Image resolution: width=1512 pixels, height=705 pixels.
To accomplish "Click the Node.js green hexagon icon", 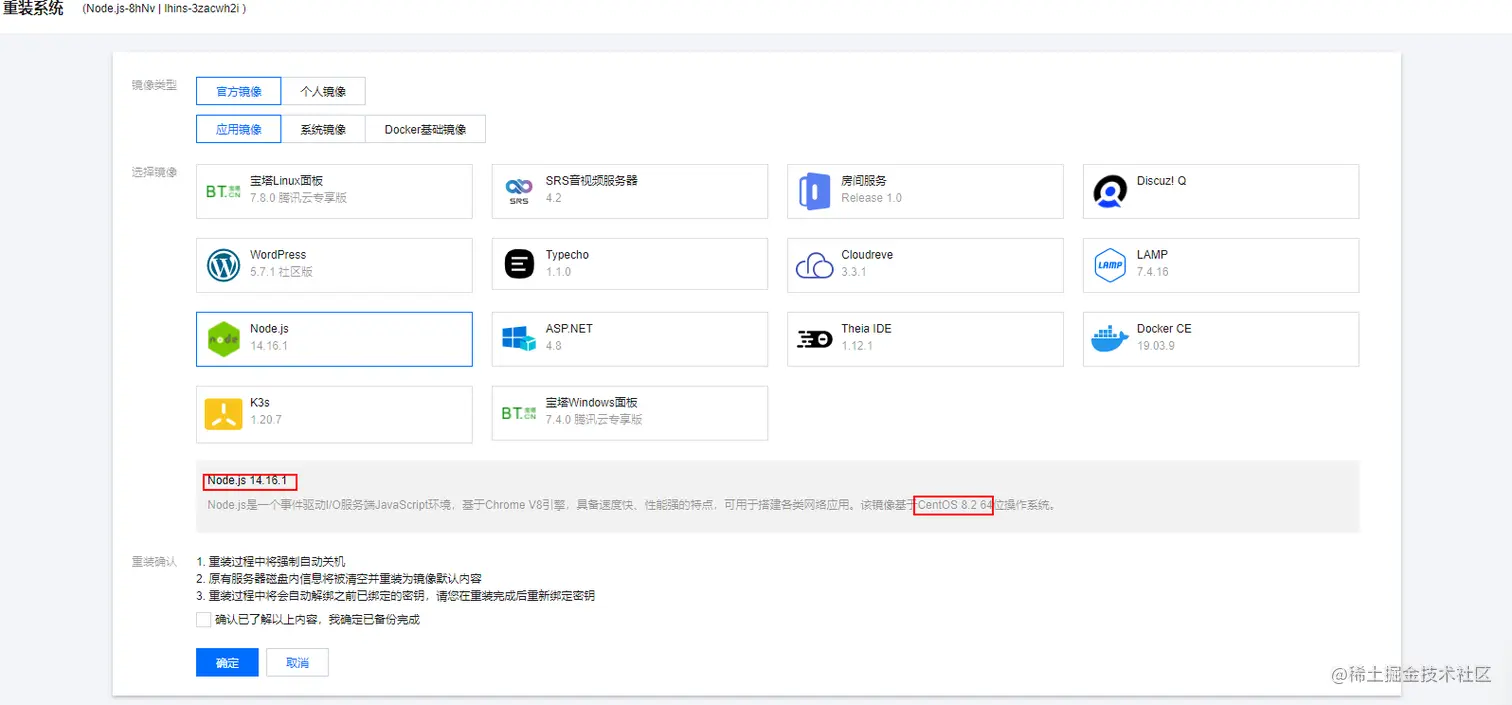I will [223, 339].
